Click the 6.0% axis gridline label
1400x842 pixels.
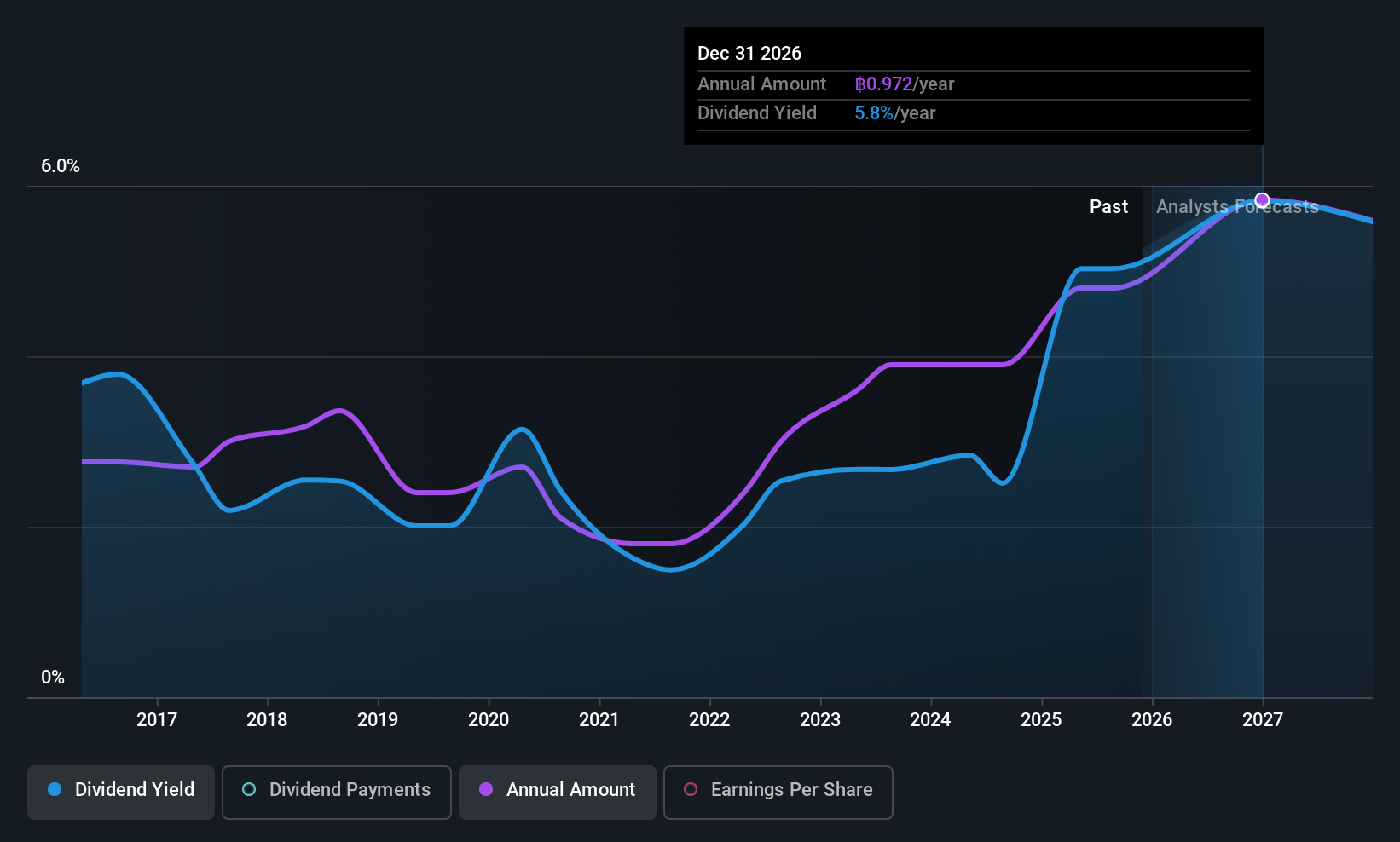click(x=61, y=166)
